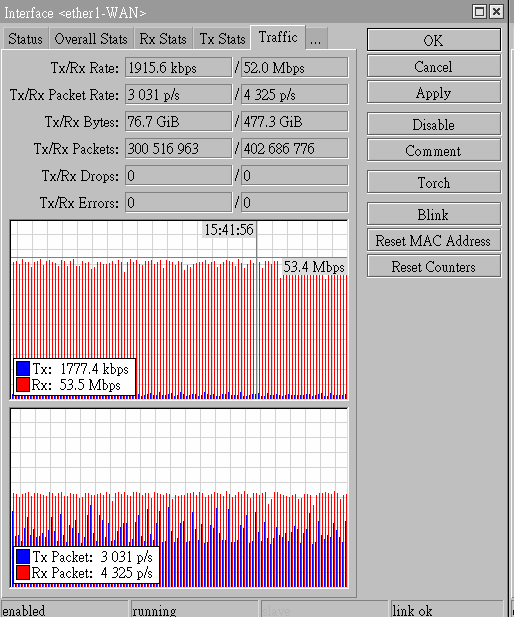Click the Rx Errors value field
514x617 pixels.
coord(294,203)
